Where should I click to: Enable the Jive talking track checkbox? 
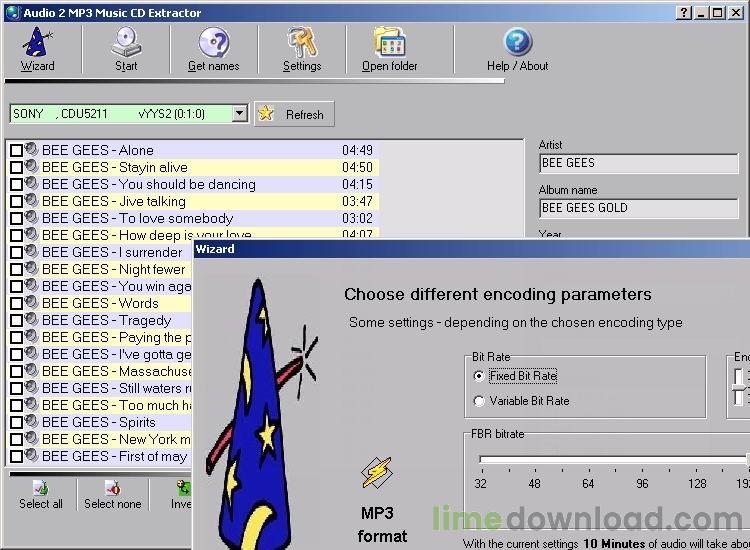[x=16, y=202]
